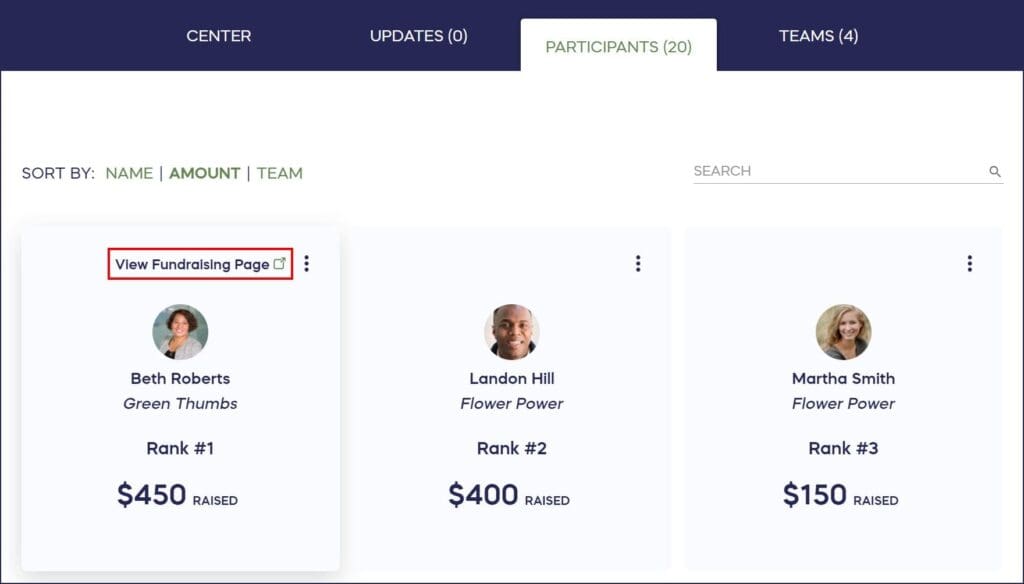This screenshot has height=584, width=1024.
Task: Open the Updates (0) tab
Action: [x=418, y=36]
